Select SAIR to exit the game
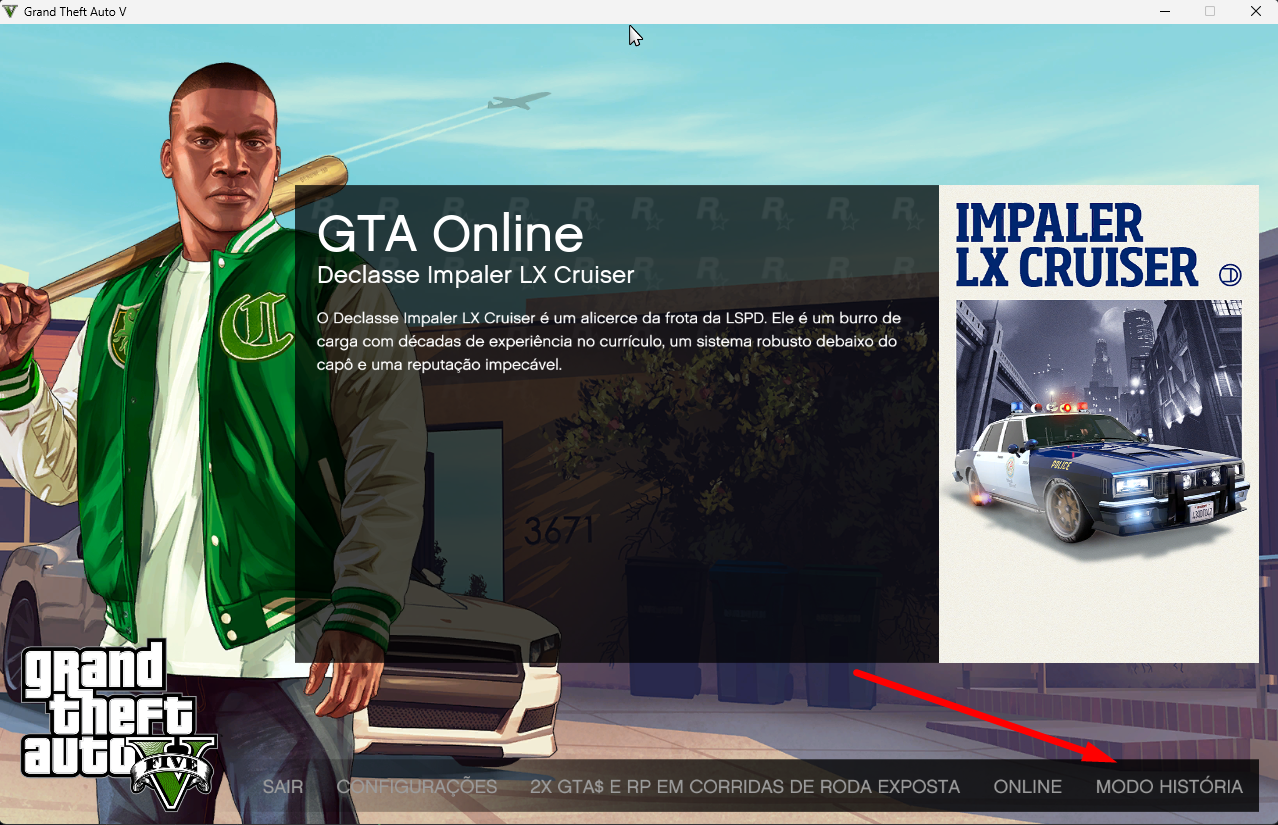The height and width of the screenshot is (825, 1278). pyautogui.click(x=283, y=787)
